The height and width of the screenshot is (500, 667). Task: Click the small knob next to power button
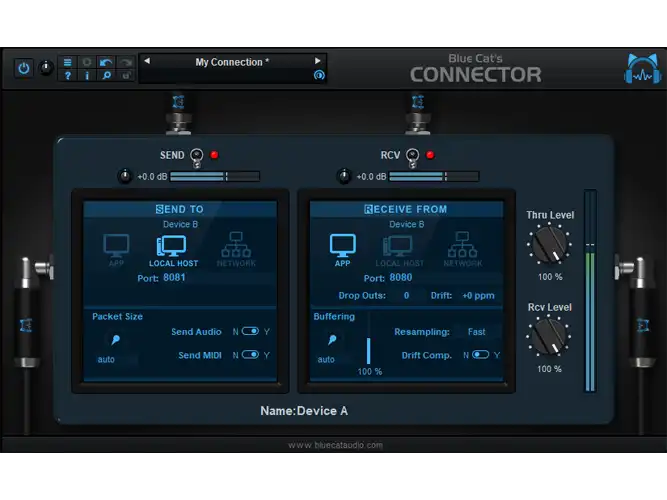(46, 68)
